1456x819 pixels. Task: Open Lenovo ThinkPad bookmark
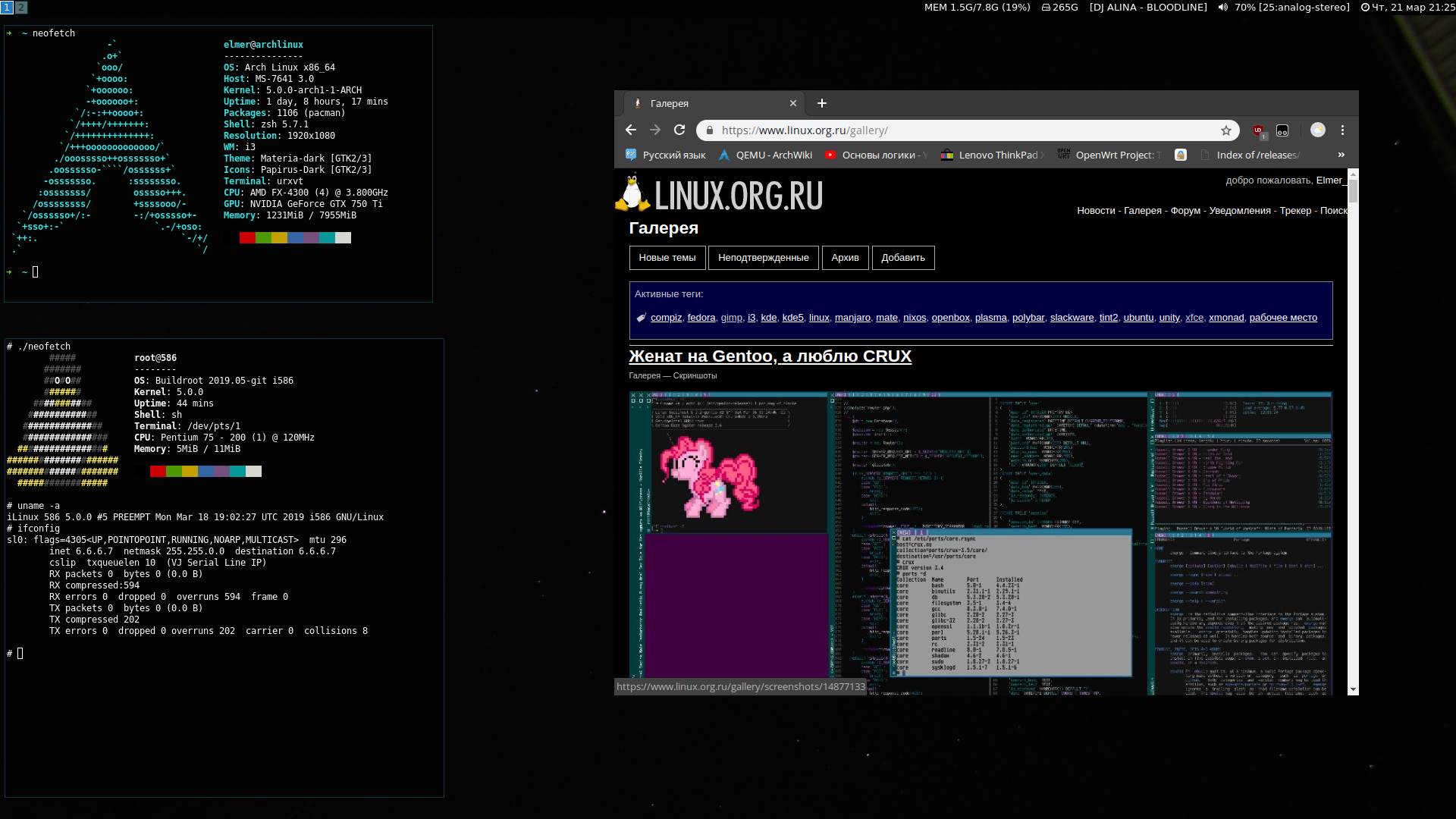pos(993,155)
